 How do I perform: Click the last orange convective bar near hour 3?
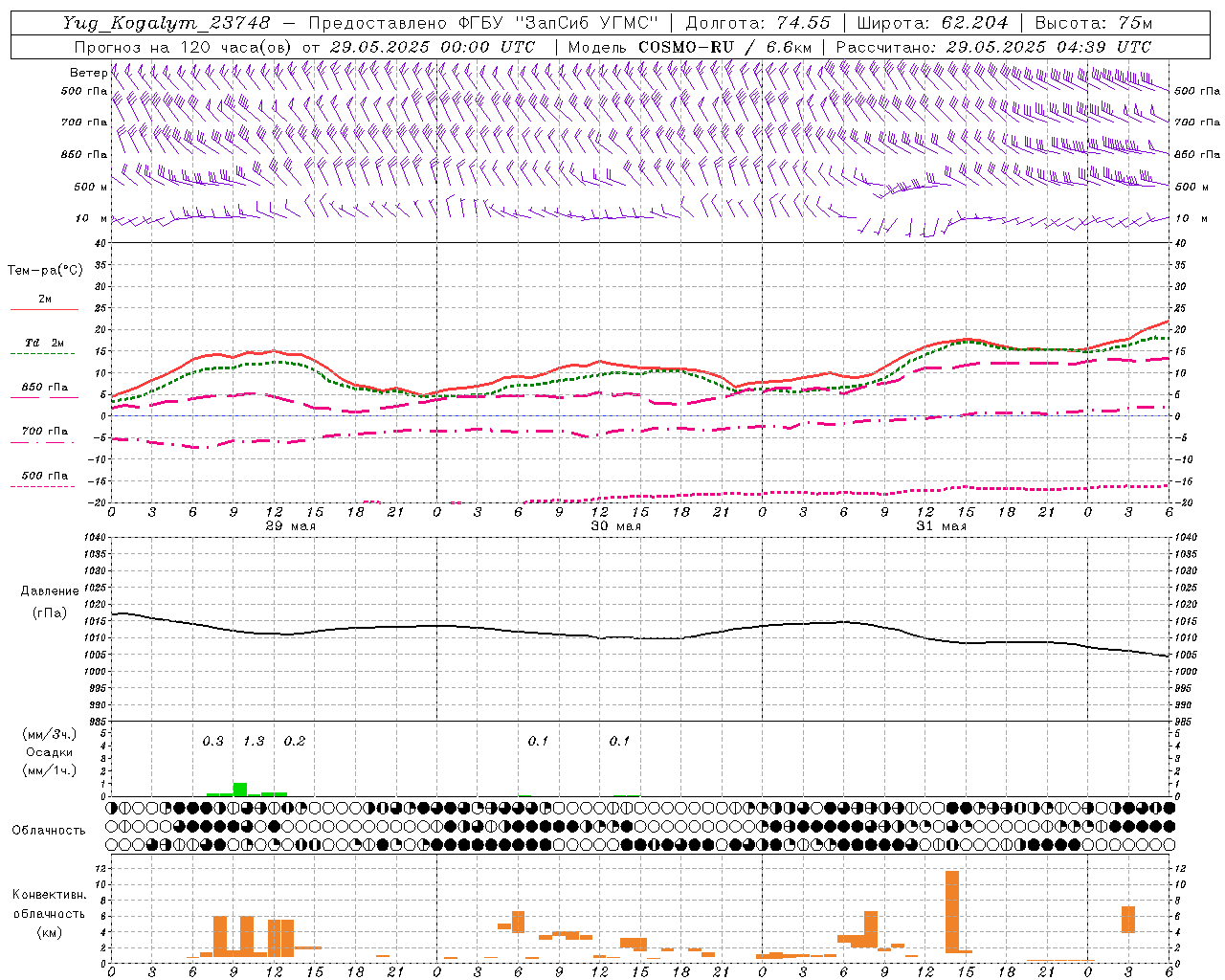click(1128, 920)
